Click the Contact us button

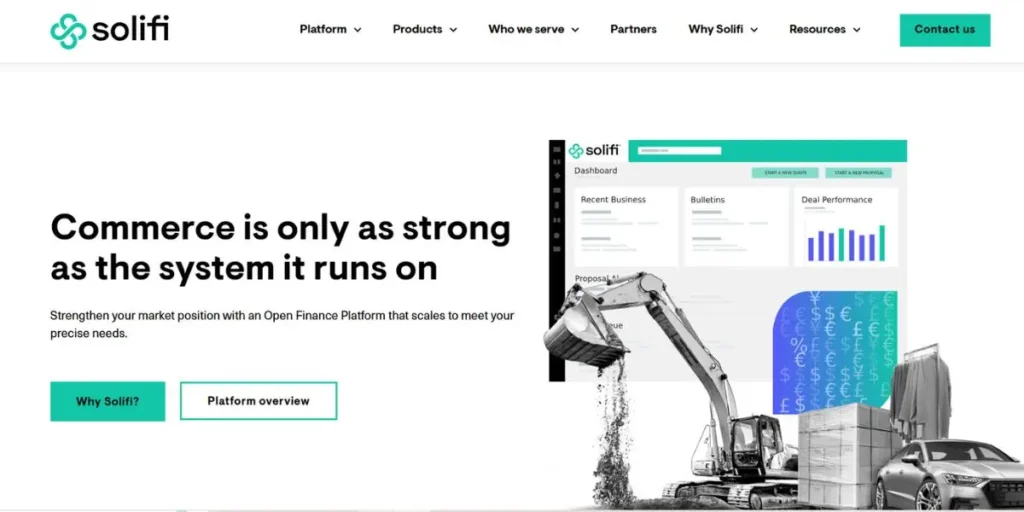tap(945, 30)
